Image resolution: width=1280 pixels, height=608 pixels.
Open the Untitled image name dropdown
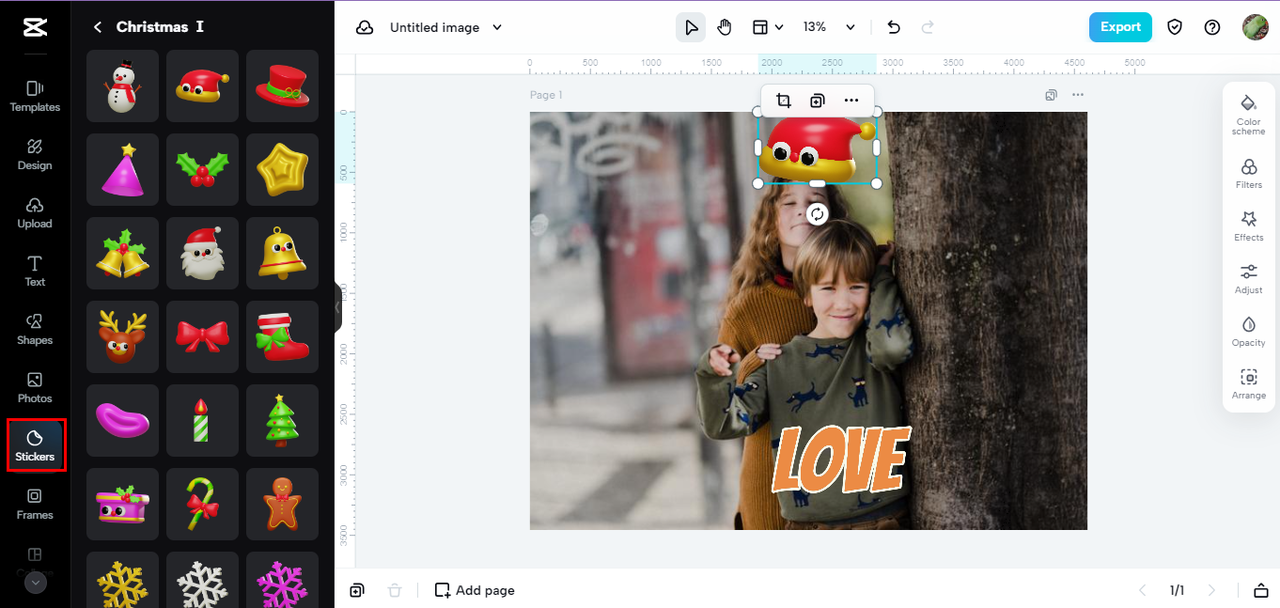click(x=446, y=27)
